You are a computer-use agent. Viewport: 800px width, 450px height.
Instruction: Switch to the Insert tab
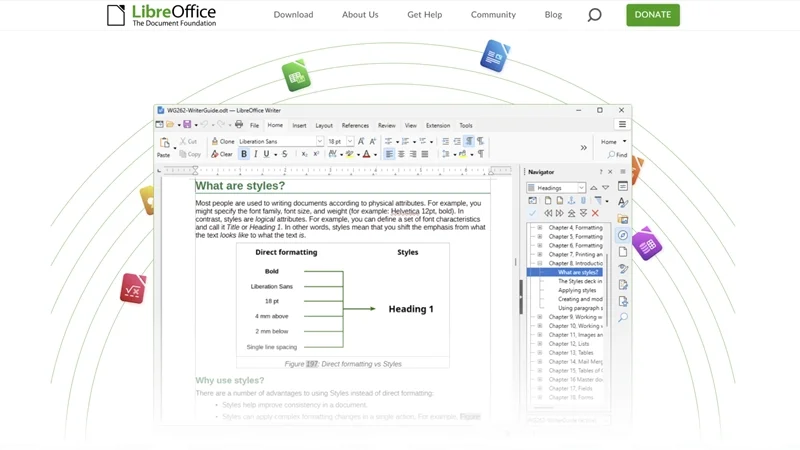click(x=299, y=126)
